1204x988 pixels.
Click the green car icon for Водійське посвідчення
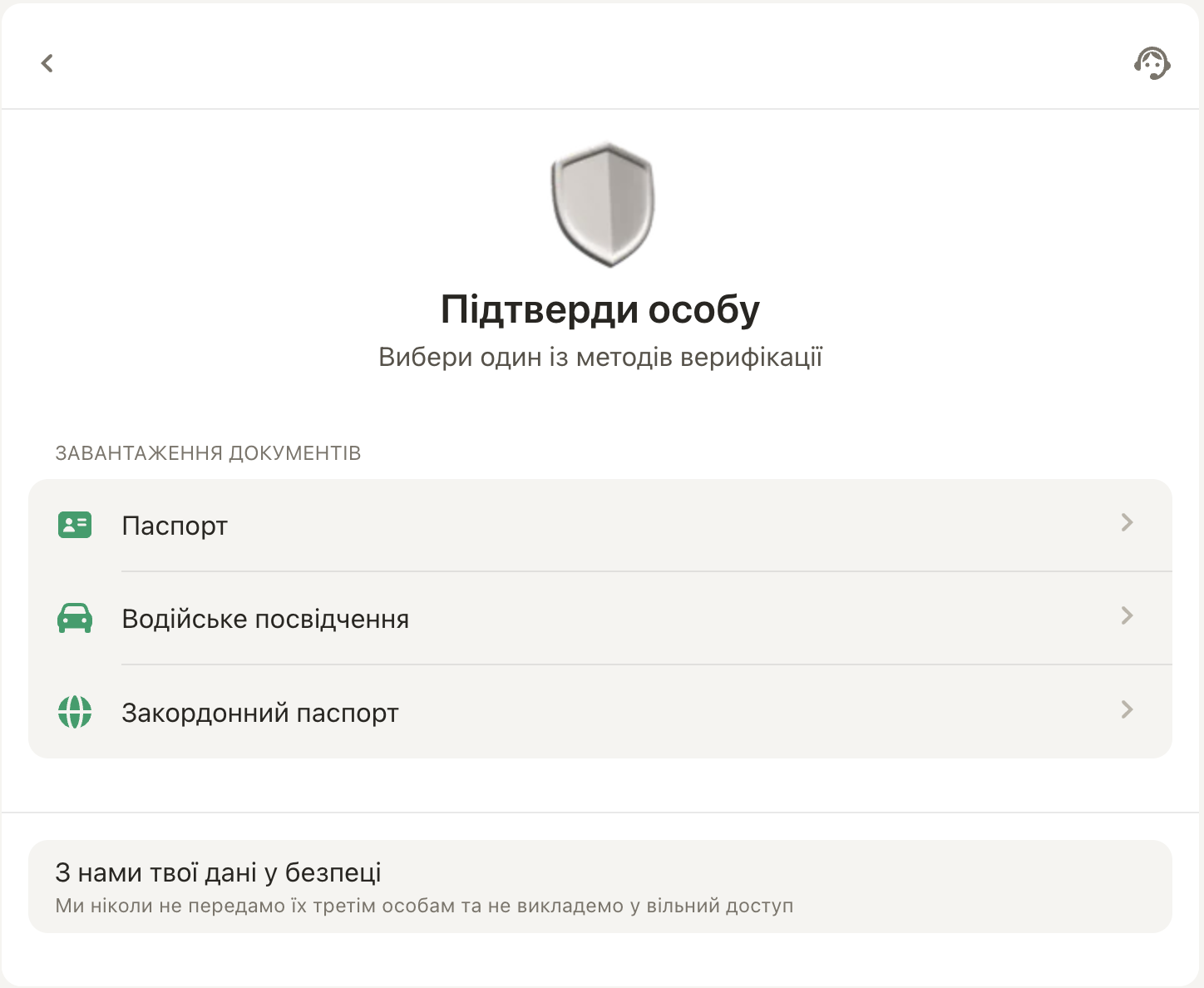click(75, 618)
